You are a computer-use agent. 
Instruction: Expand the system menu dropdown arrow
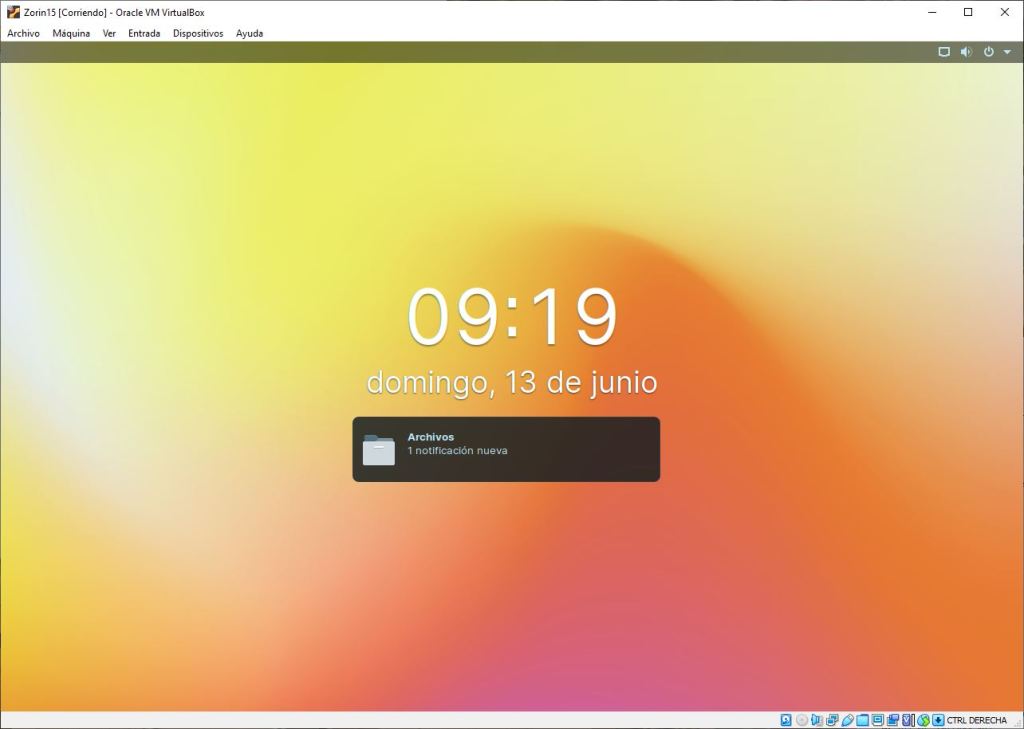click(x=1007, y=52)
